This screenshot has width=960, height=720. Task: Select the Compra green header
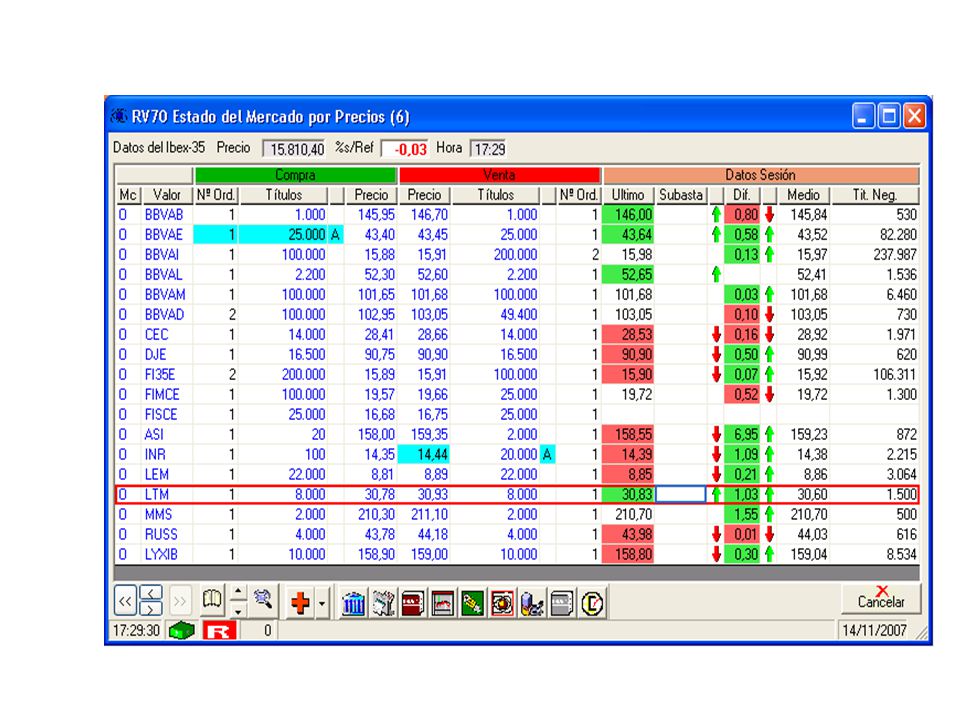[x=295, y=175]
